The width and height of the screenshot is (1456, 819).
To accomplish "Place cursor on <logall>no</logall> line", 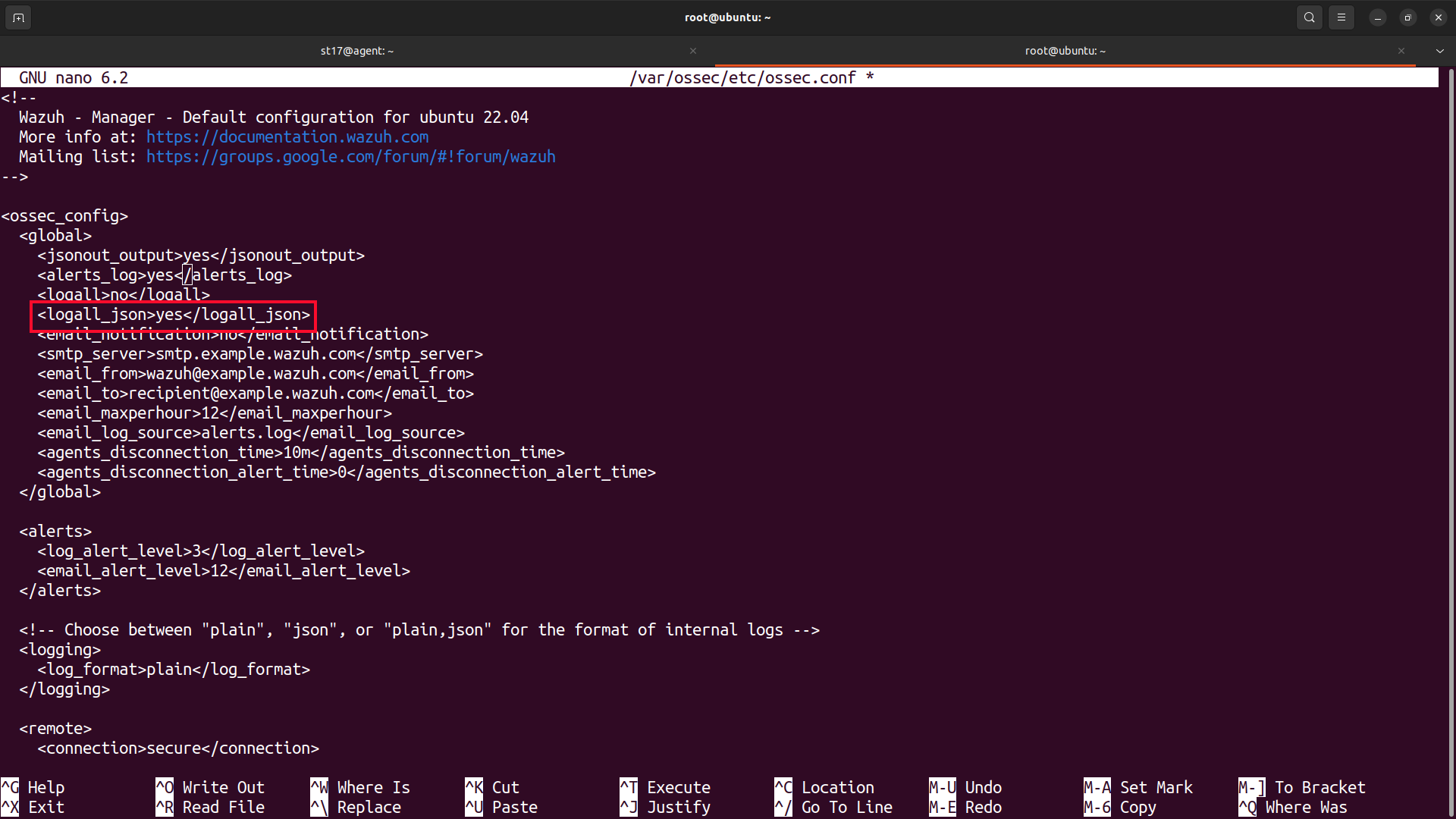I will tap(124, 295).
